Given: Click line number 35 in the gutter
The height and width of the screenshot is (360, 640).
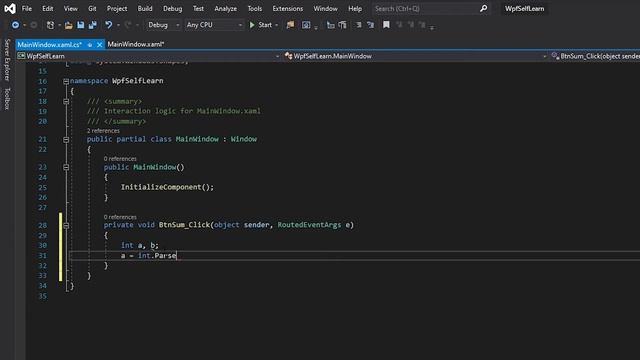Looking at the screenshot, I should point(42,296).
